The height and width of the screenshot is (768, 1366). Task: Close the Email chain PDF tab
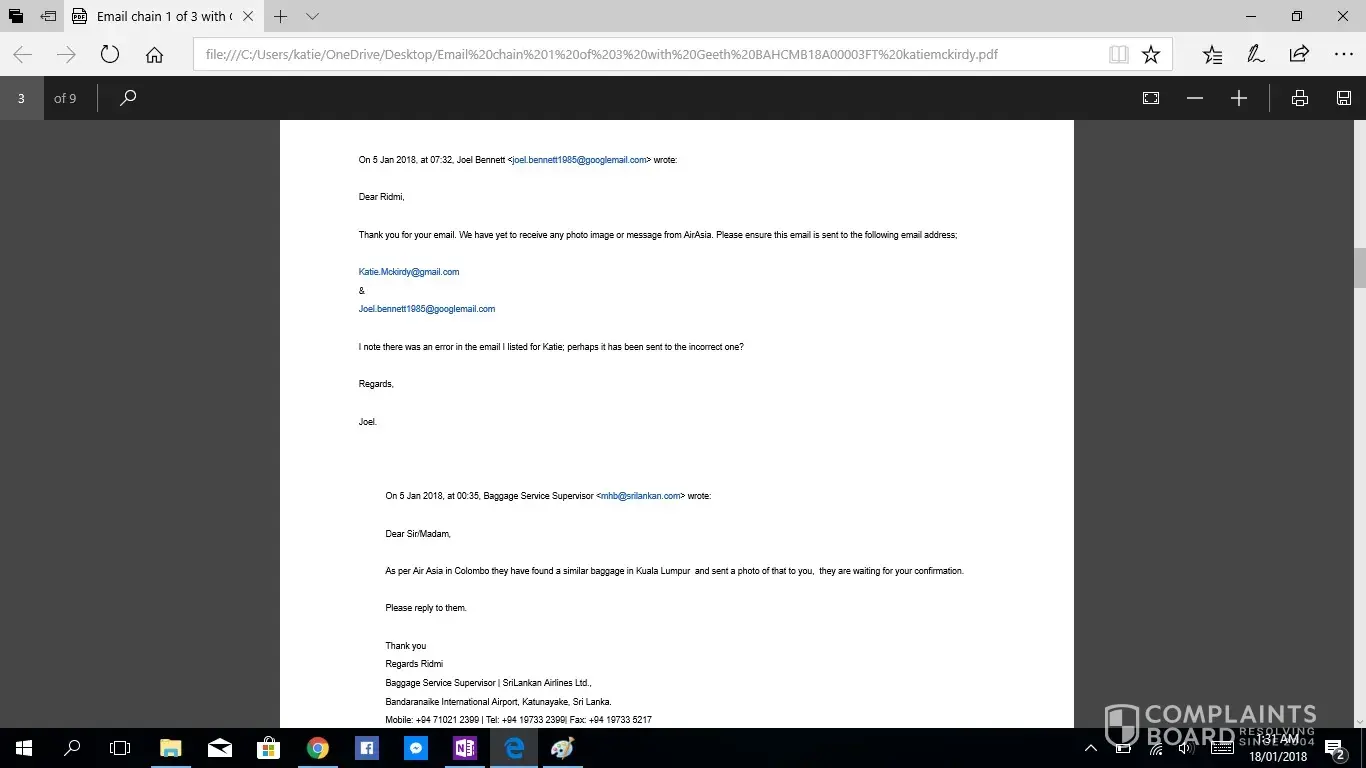(248, 17)
